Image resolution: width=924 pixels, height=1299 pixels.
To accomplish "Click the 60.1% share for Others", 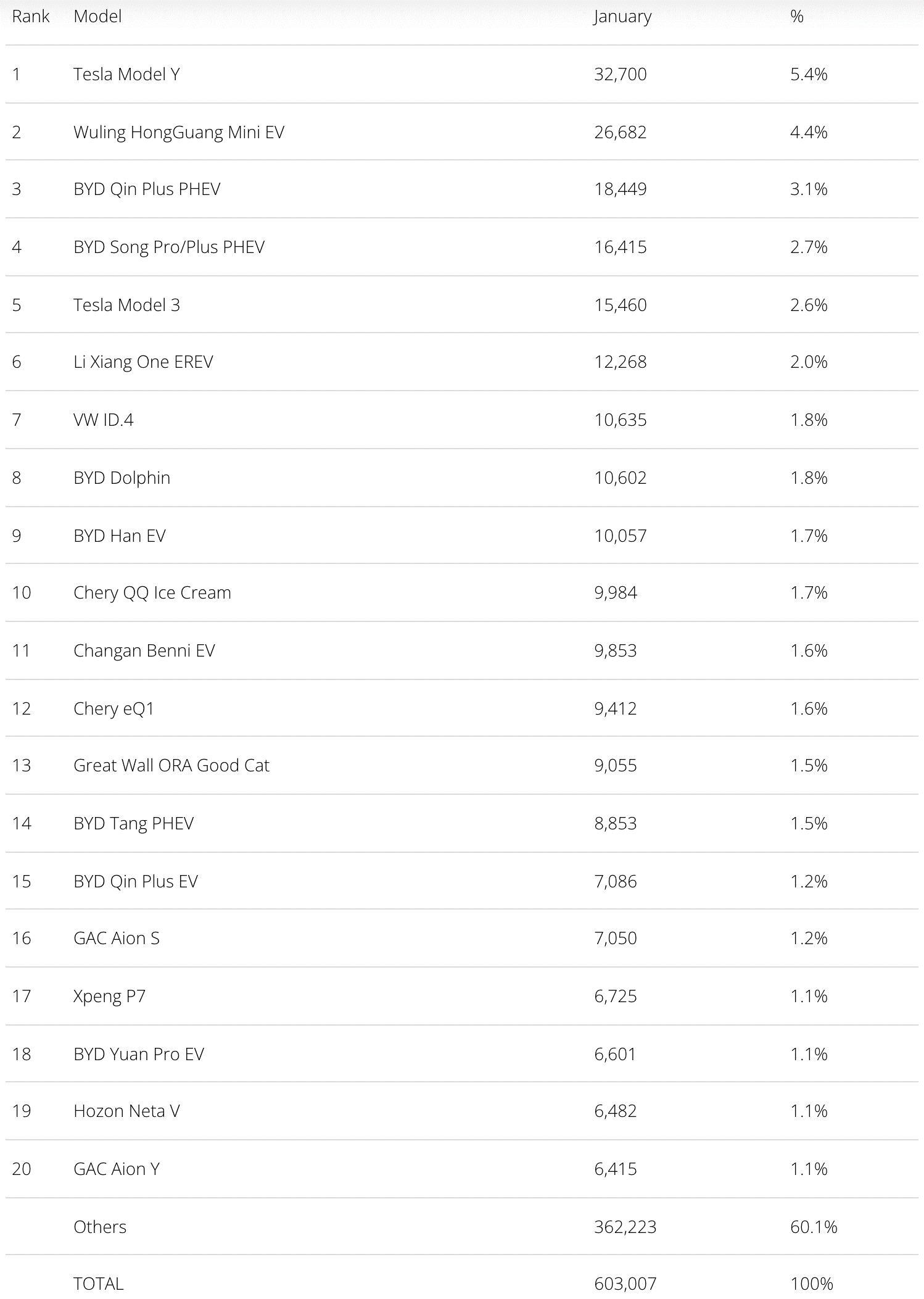I will [x=814, y=1227].
